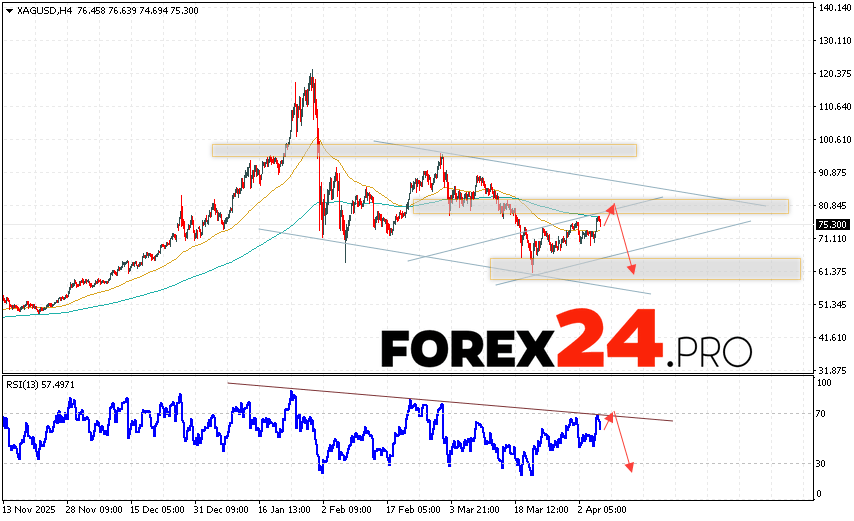The height and width of the screenshot is (521, 854).
Task: Click the 31.875 price axis label
Action: click(x=831, y=370)
